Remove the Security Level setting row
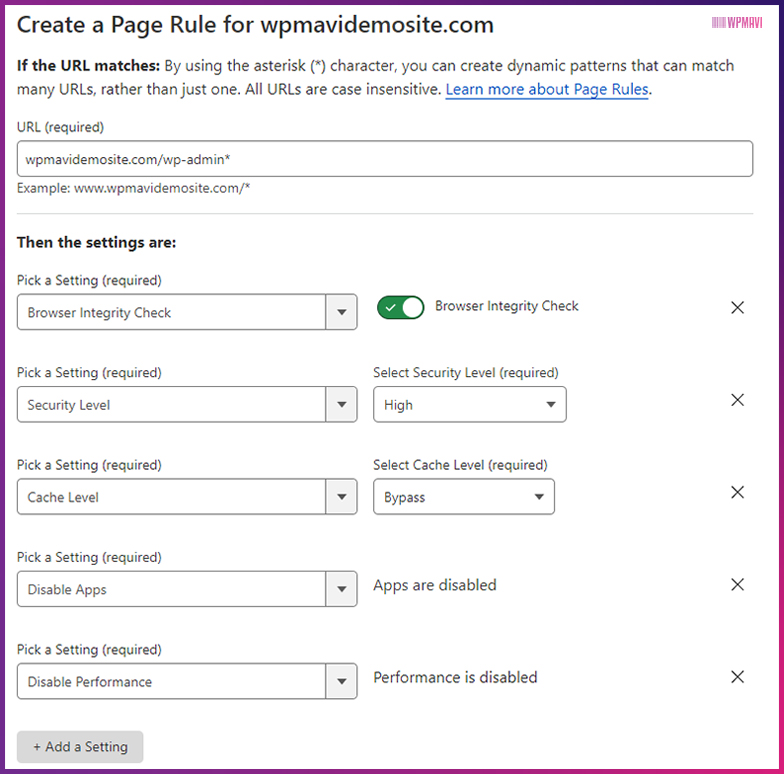The height and width of the screenshot is (774, 784). [738, 400]
